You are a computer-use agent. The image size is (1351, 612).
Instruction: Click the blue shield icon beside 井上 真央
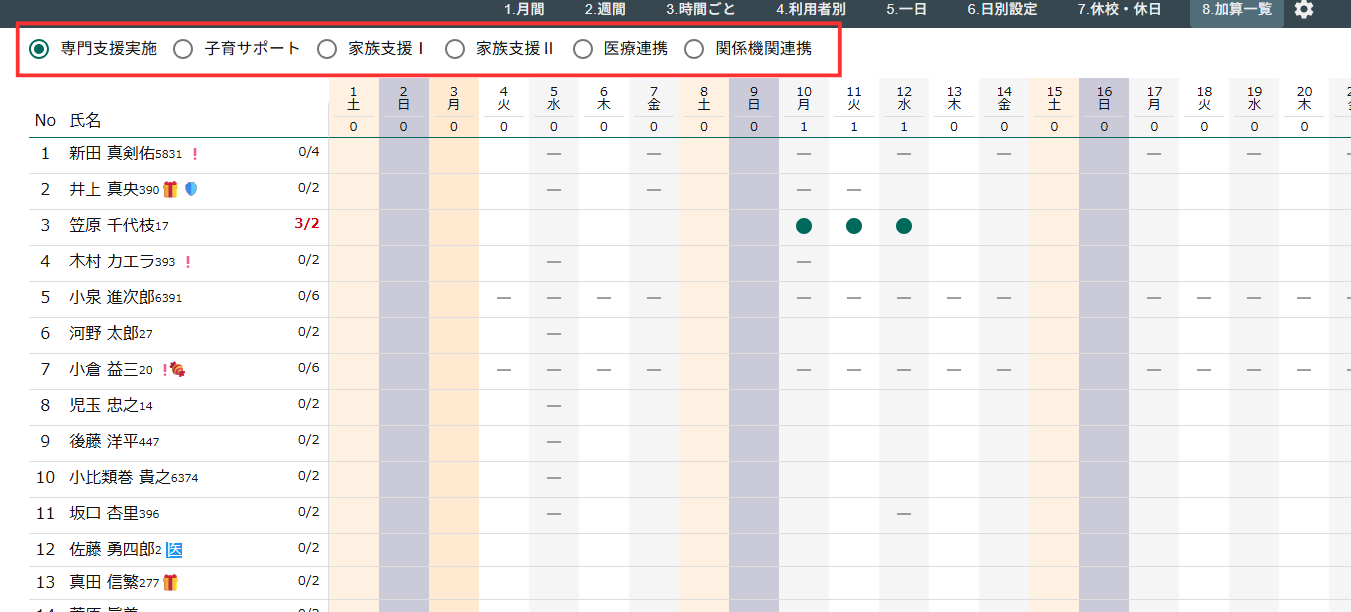(x=191, y=190)
